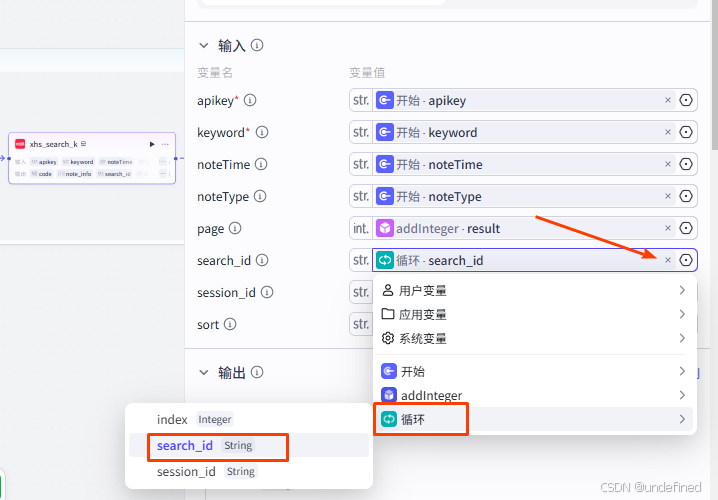Open noteType parameter info icon
718x500 pixels.
(260, 196)
